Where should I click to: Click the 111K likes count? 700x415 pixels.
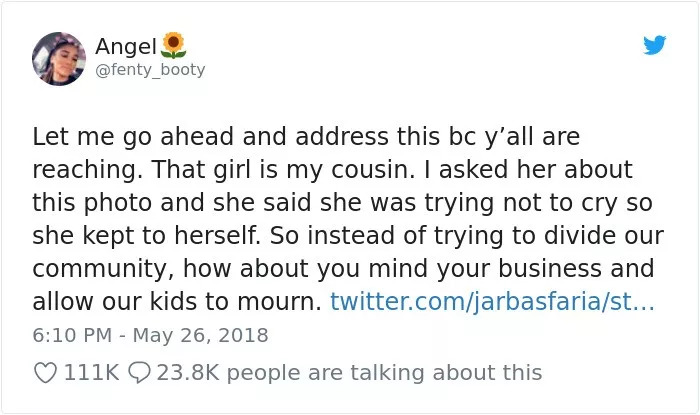pos(90,372)
